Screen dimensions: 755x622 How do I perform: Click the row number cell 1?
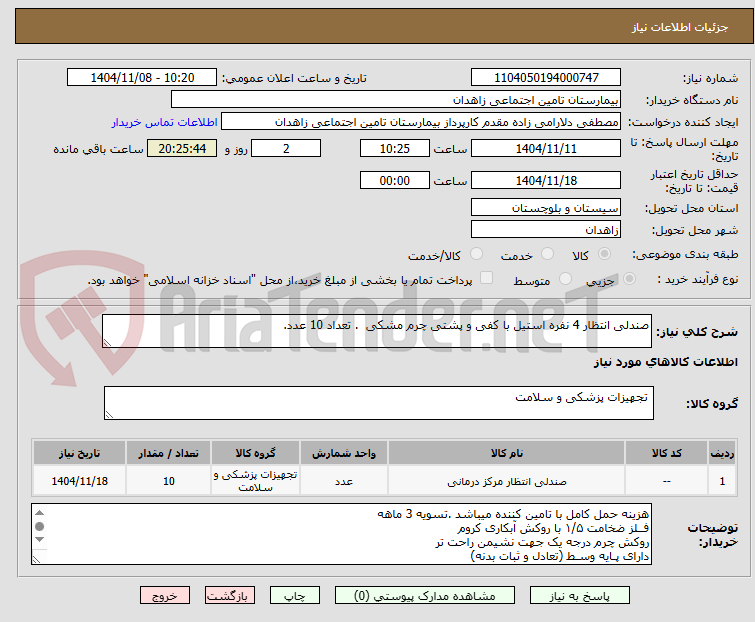pyautogui.click(x=722, y=481)
